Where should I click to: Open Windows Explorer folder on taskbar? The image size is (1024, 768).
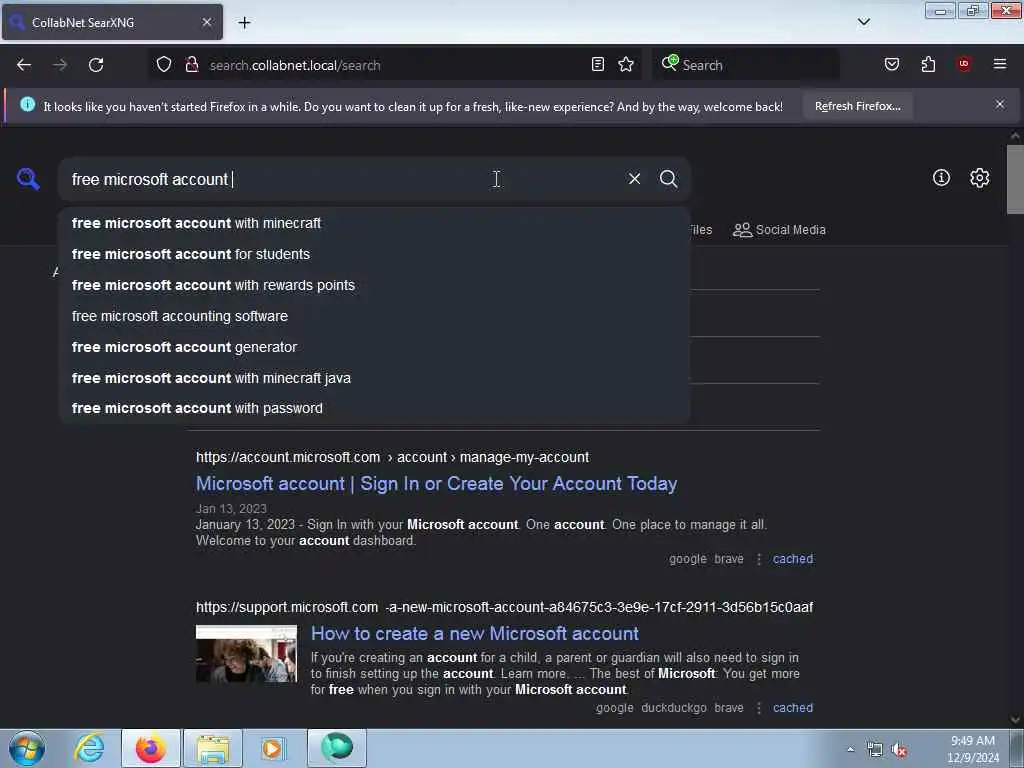[x=213, y=748]
